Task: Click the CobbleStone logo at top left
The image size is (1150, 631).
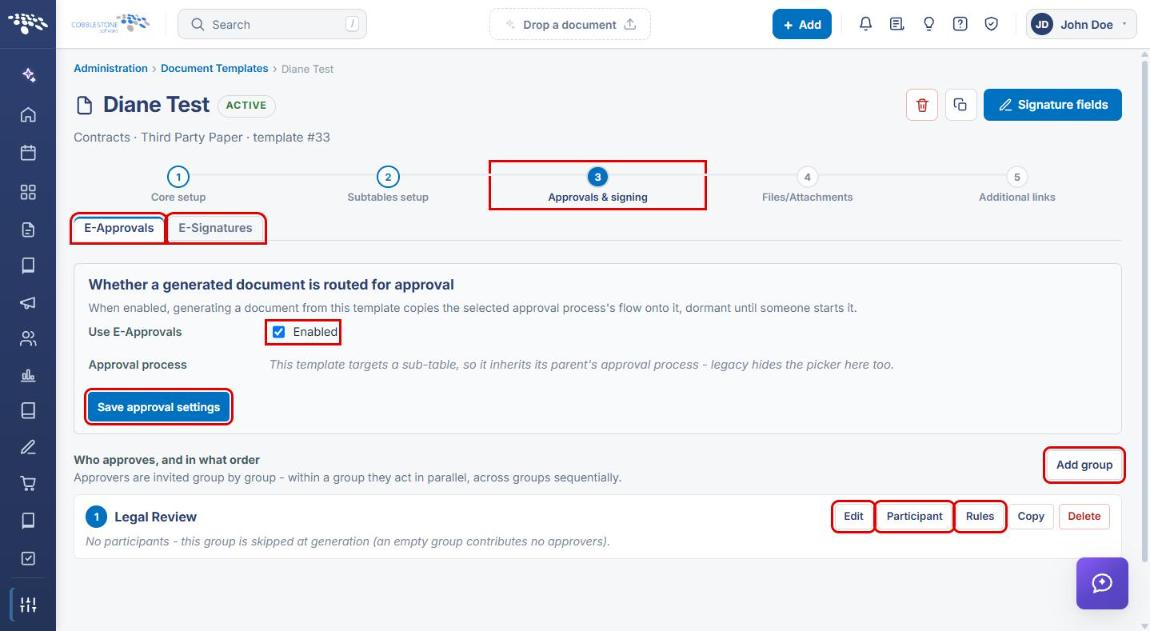Action: coord(110,24)
